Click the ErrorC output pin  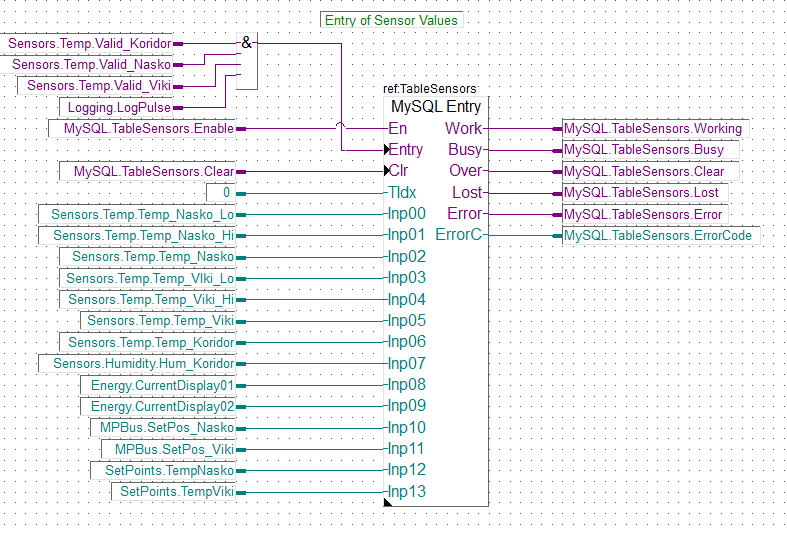(x=459, y=235)
